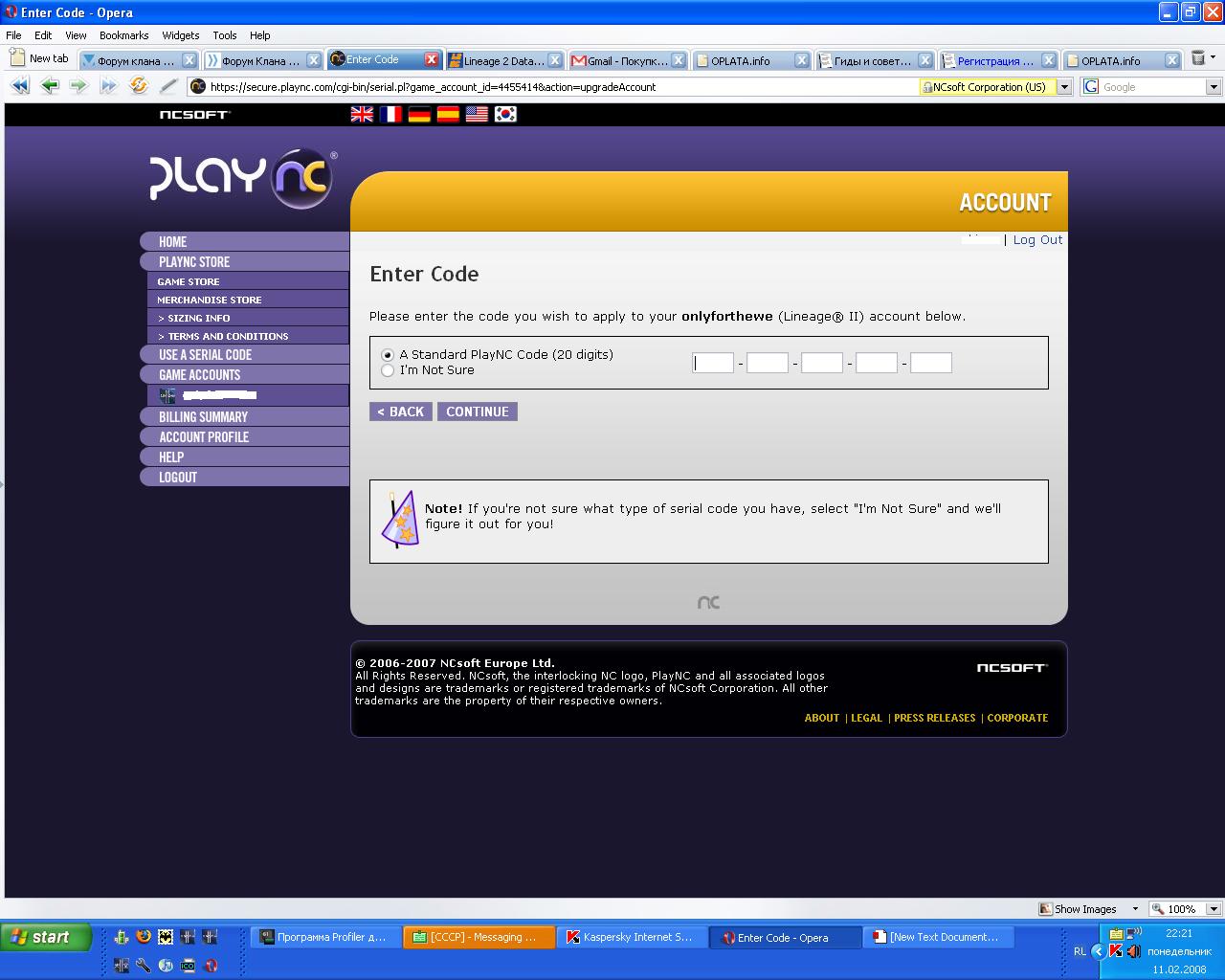1225x980 pixels.
Task: Open the zoom 100% dropdown
Action: click(x=1214, y=909)
